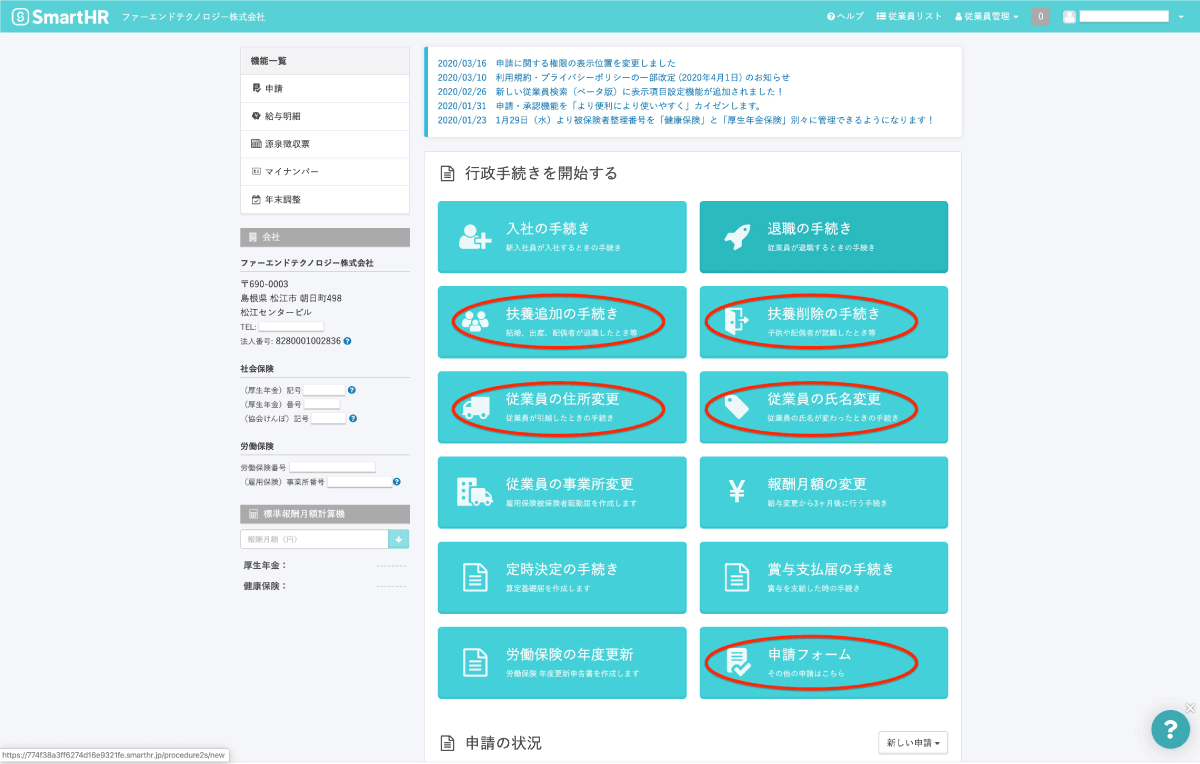Open the 新しい申請 dropdown button
Screen dimensions: 1200x764
tap(913, 743)
